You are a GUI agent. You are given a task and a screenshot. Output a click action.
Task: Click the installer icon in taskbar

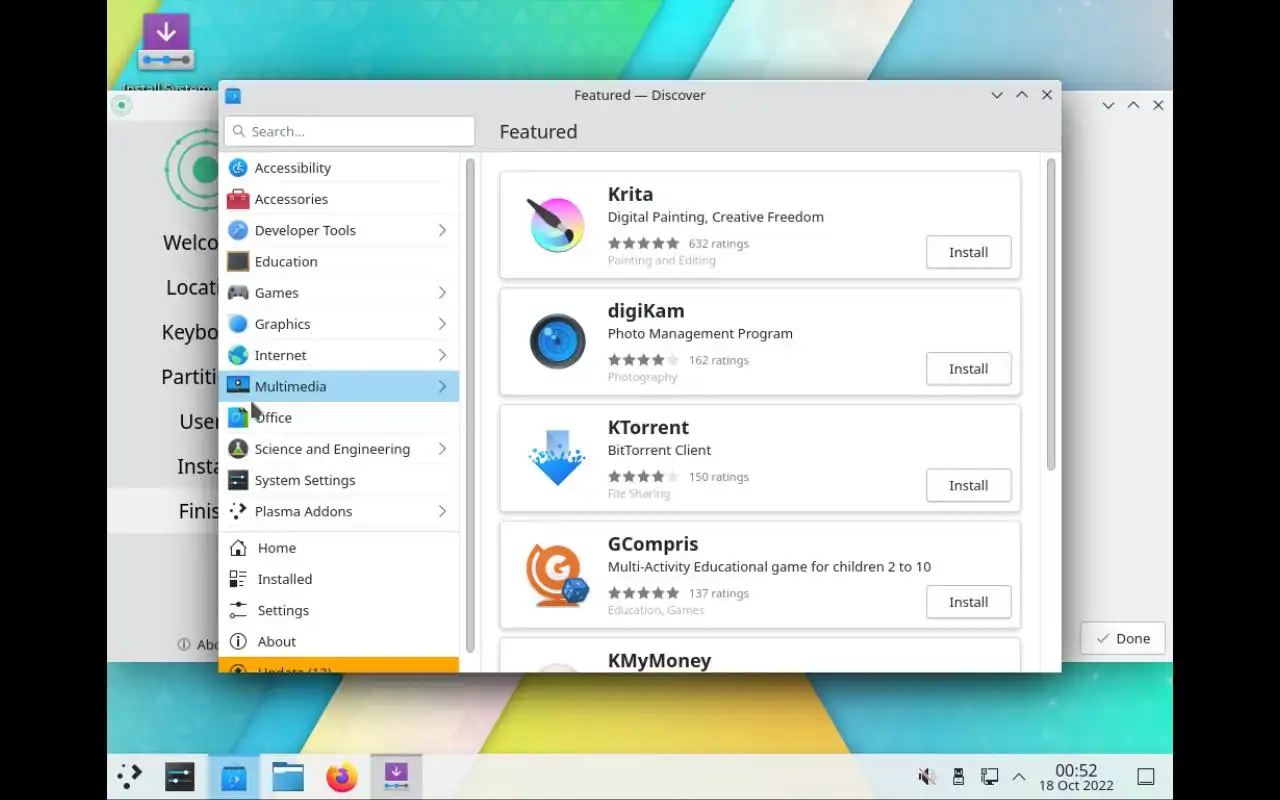pyautogui.click(x=396, y=777)
